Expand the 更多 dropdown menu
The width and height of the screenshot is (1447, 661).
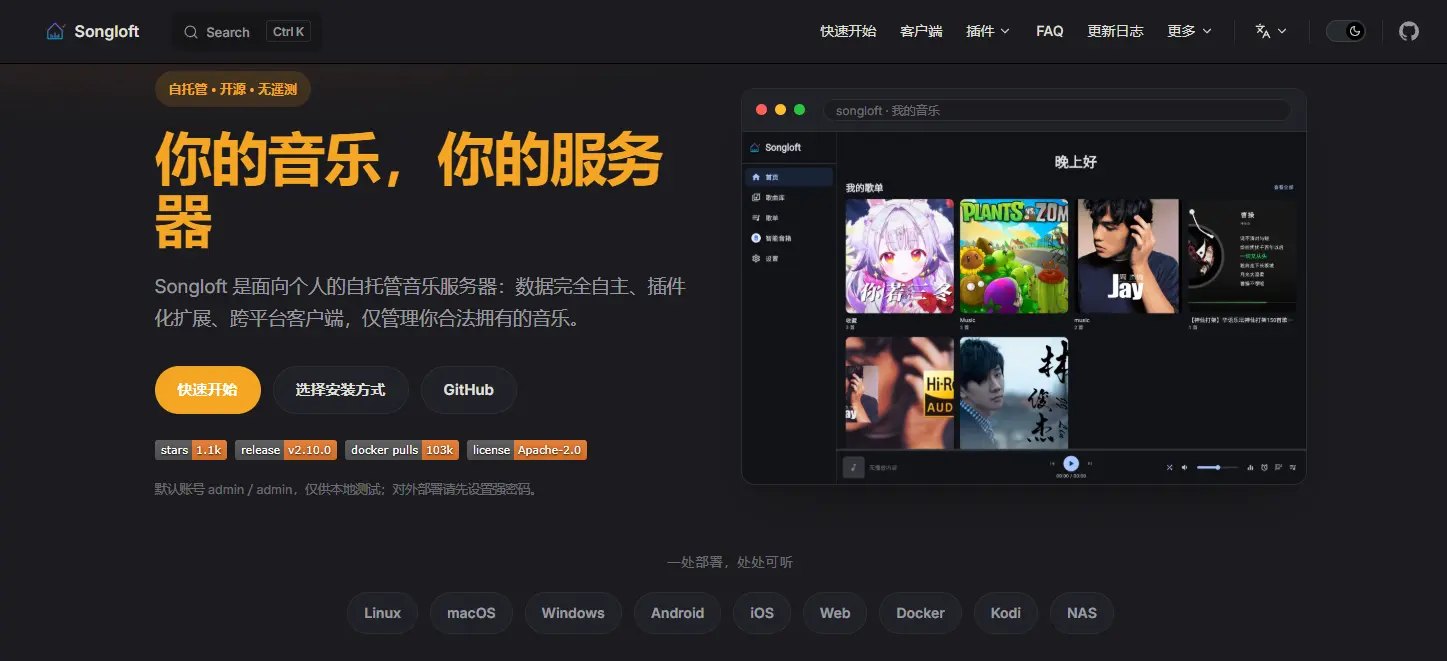tap(1189, 31)
